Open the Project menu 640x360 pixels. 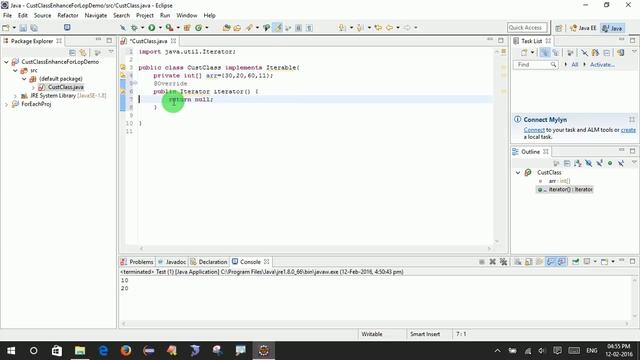[x=145, y=15]
